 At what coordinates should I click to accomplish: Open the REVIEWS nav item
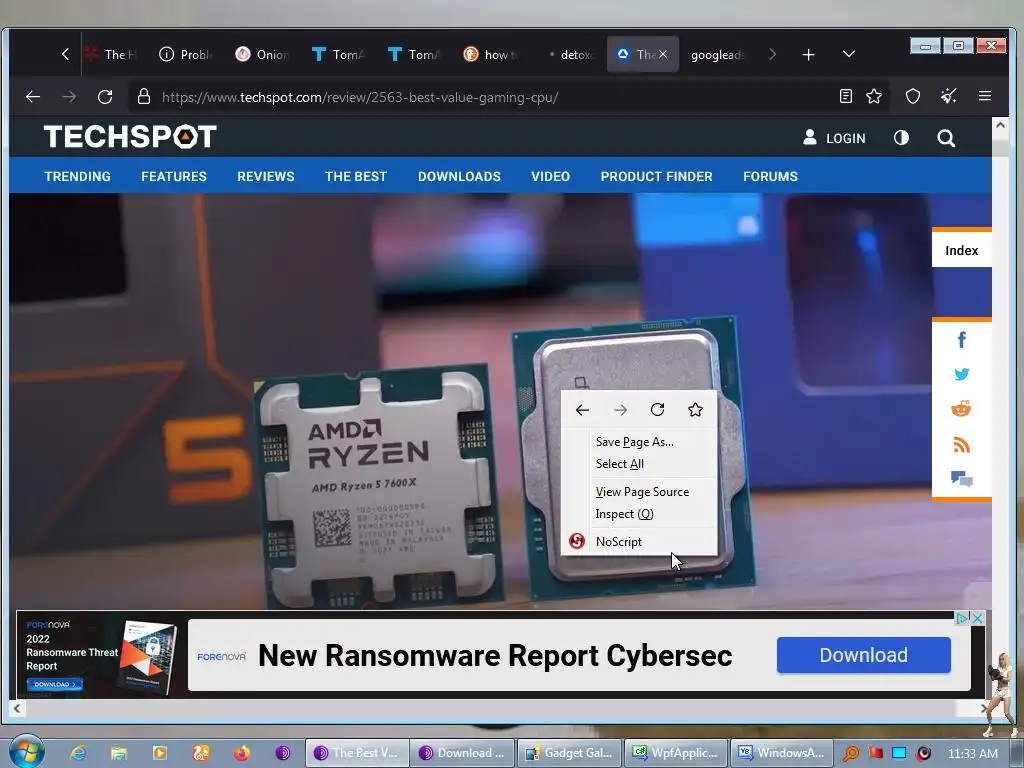tap(266, 176)
